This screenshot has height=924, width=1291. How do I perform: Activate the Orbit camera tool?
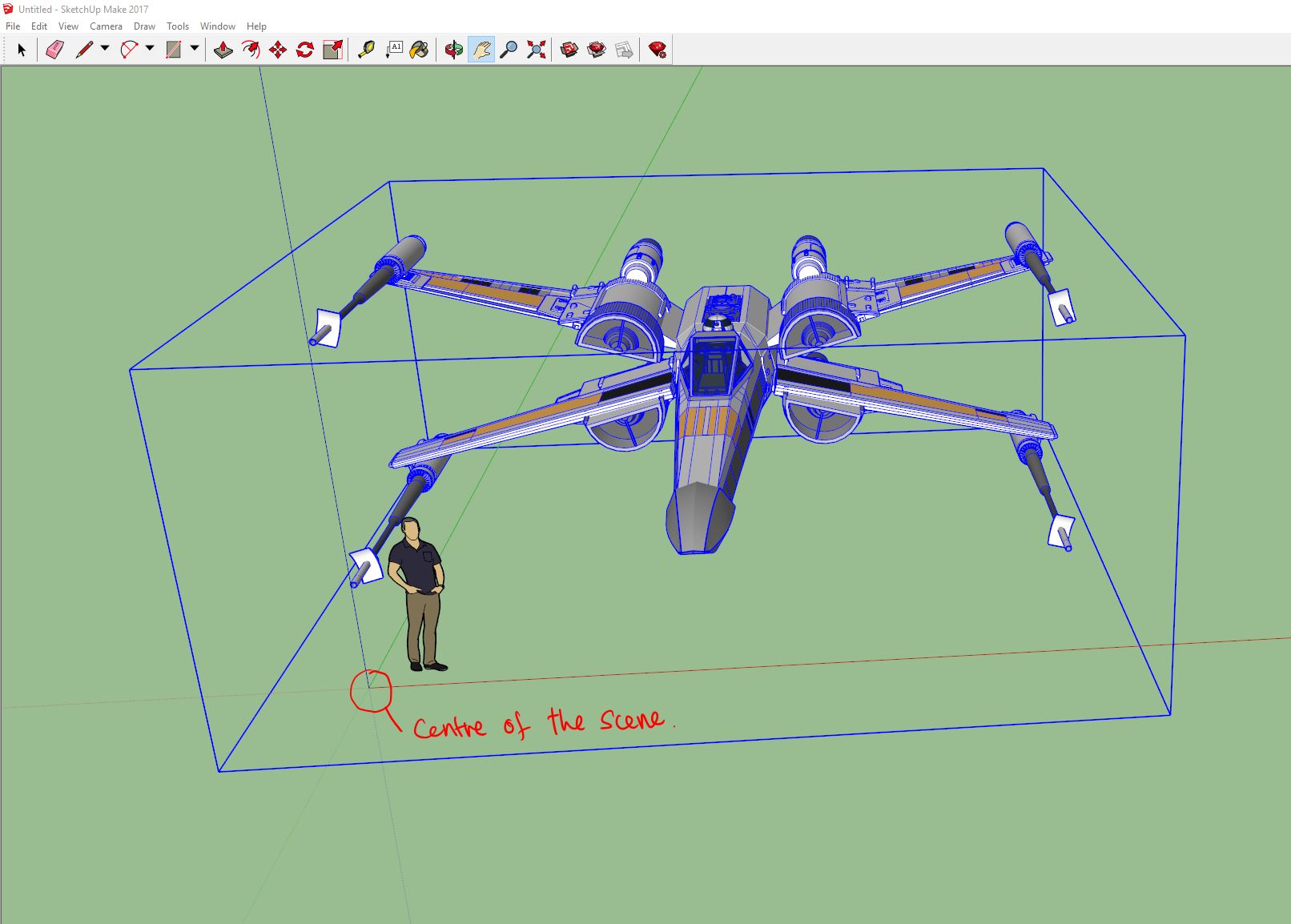pyautogui.click(x=454, y=50)
